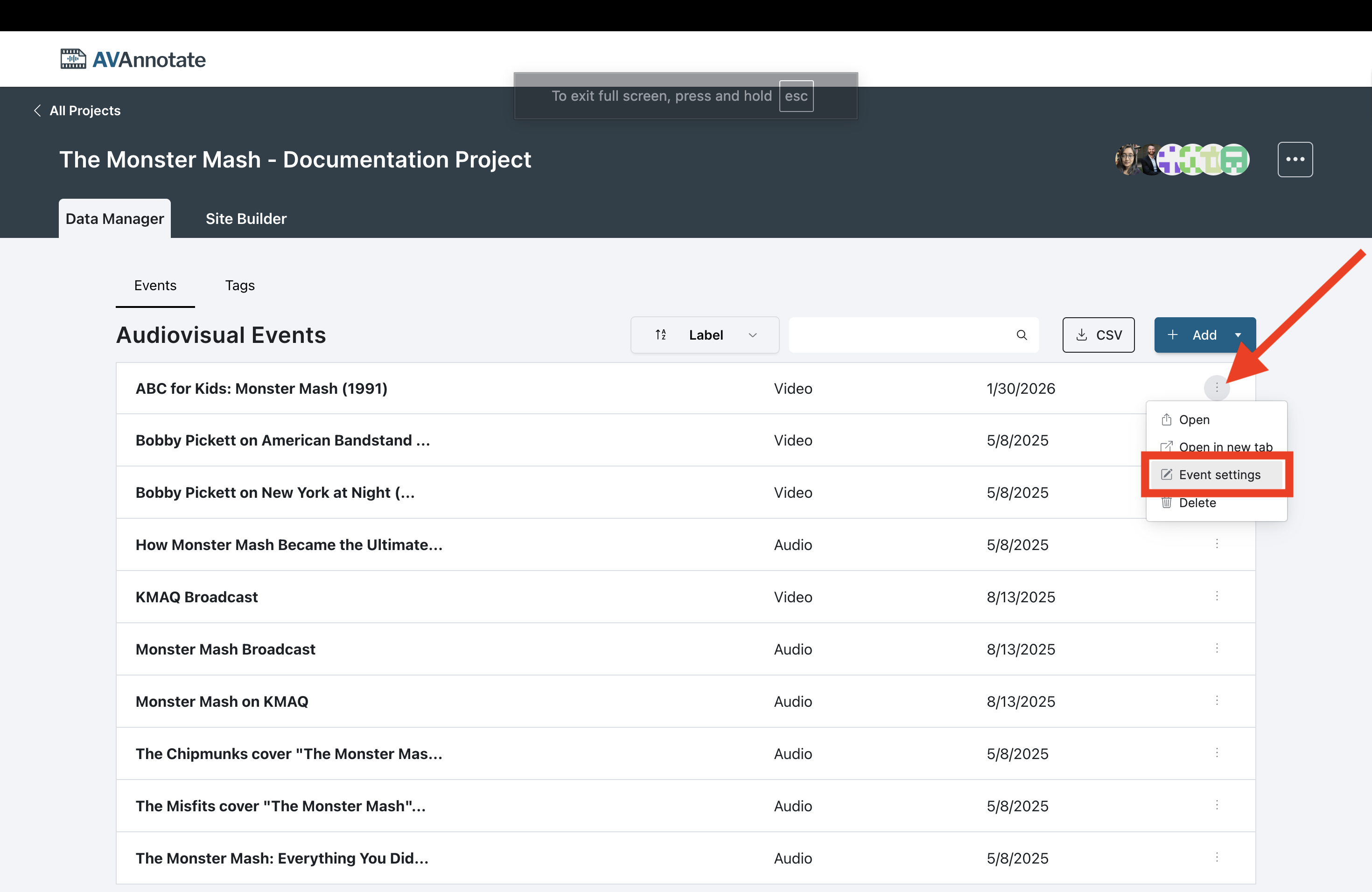Click the back chevron beside All Projects

click(x=37, y=111)
